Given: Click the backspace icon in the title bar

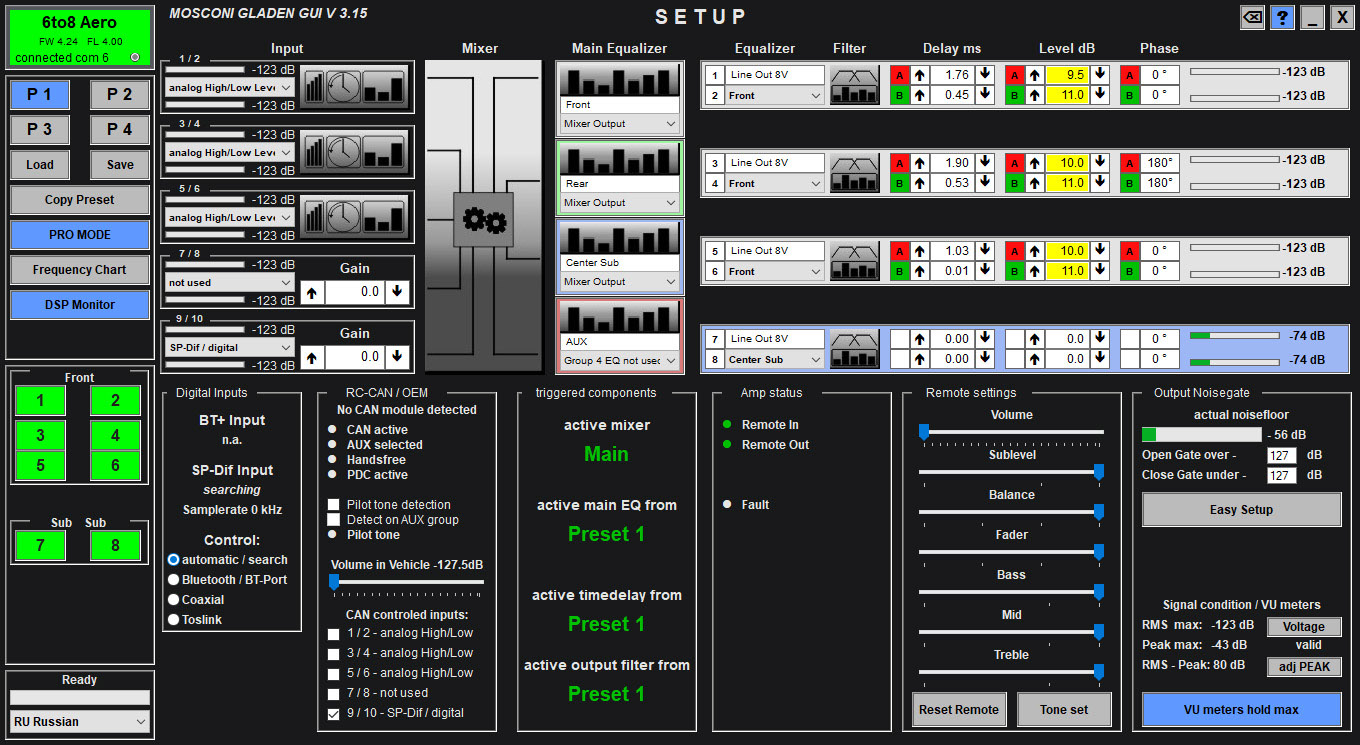Looking at the screenshot, I should 1252,17.
